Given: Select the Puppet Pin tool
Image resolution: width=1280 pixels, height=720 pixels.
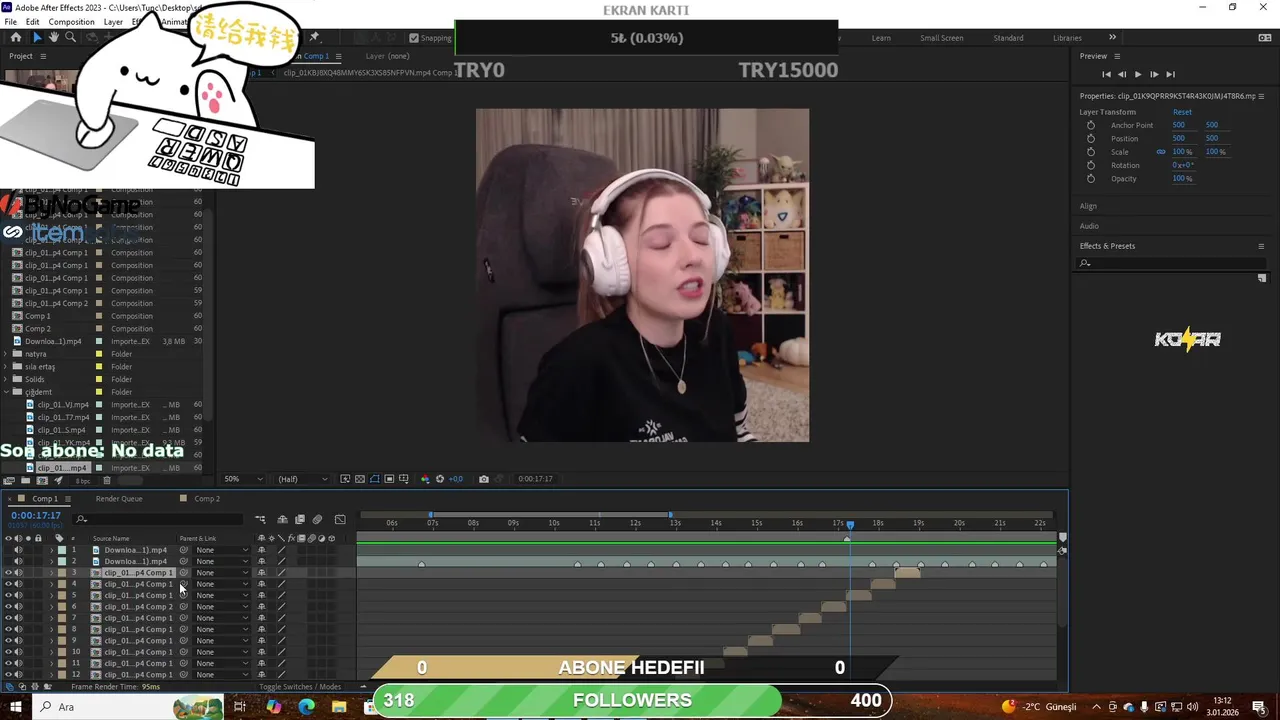Looking at the screenshot, I should point(314,38).
